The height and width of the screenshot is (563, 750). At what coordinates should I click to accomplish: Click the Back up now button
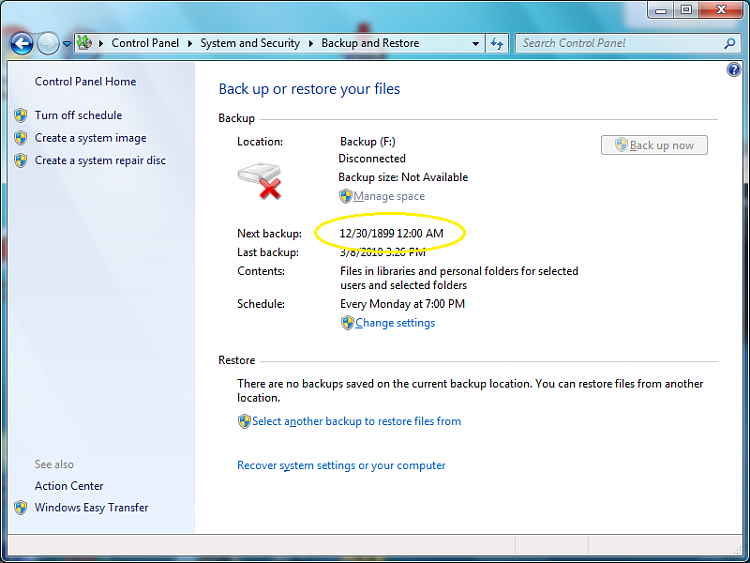pyautogui.click(x=654, y=145)
